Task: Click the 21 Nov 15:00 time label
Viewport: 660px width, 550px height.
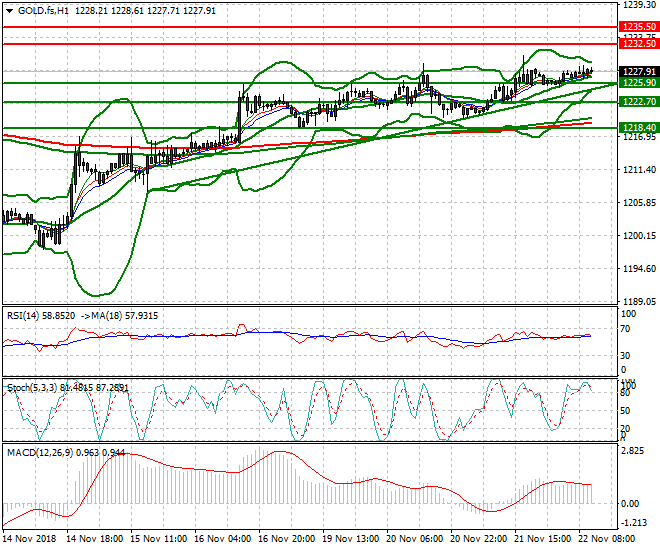Action: point(543,539)
